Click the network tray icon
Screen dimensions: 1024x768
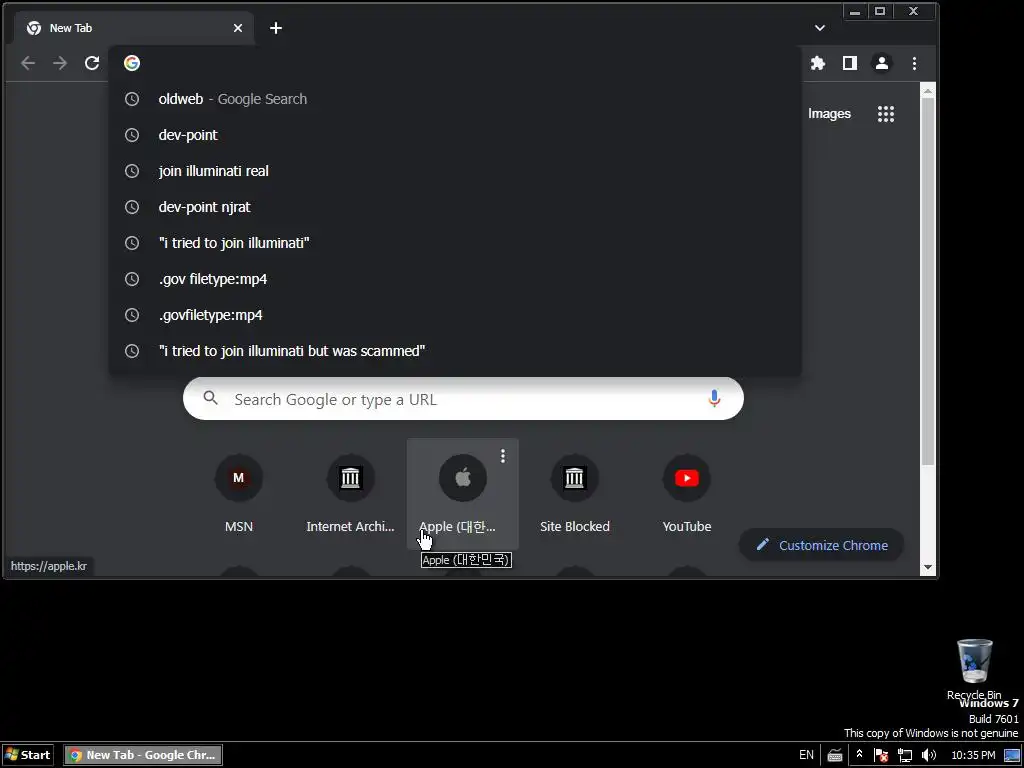pos(904,755)
